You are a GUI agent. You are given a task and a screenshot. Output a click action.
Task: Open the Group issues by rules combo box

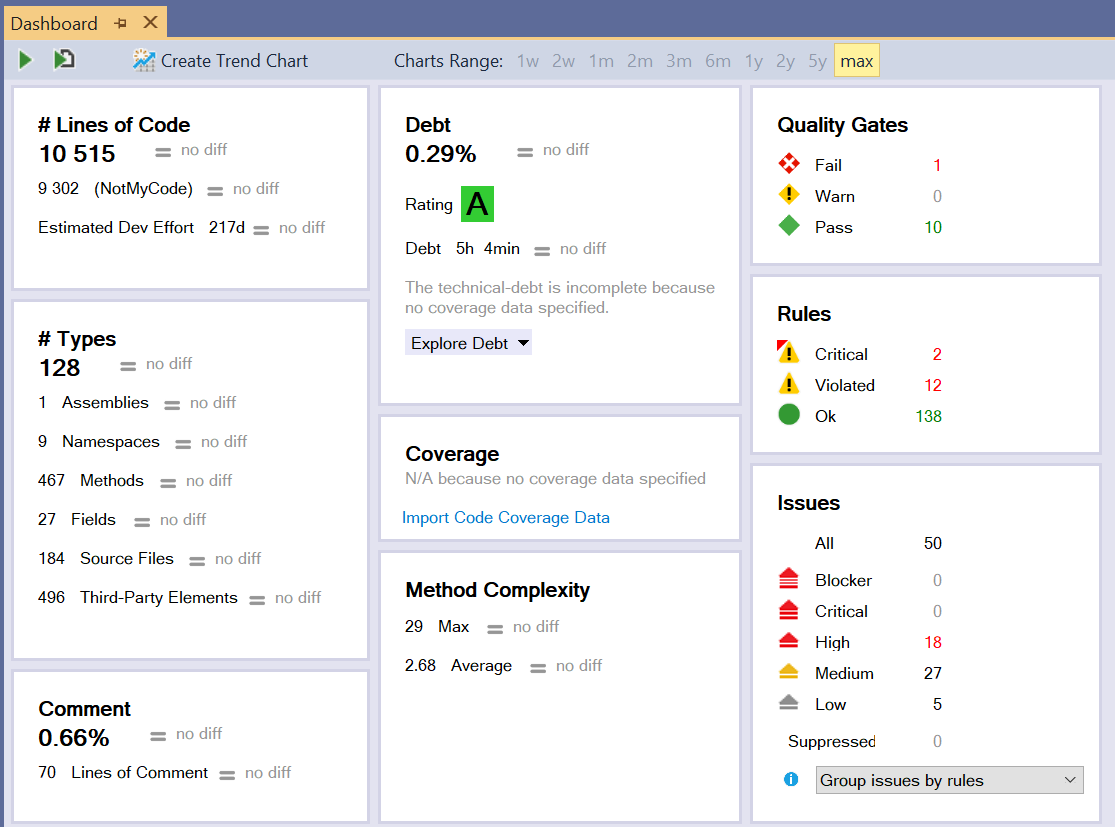[948, 780]
